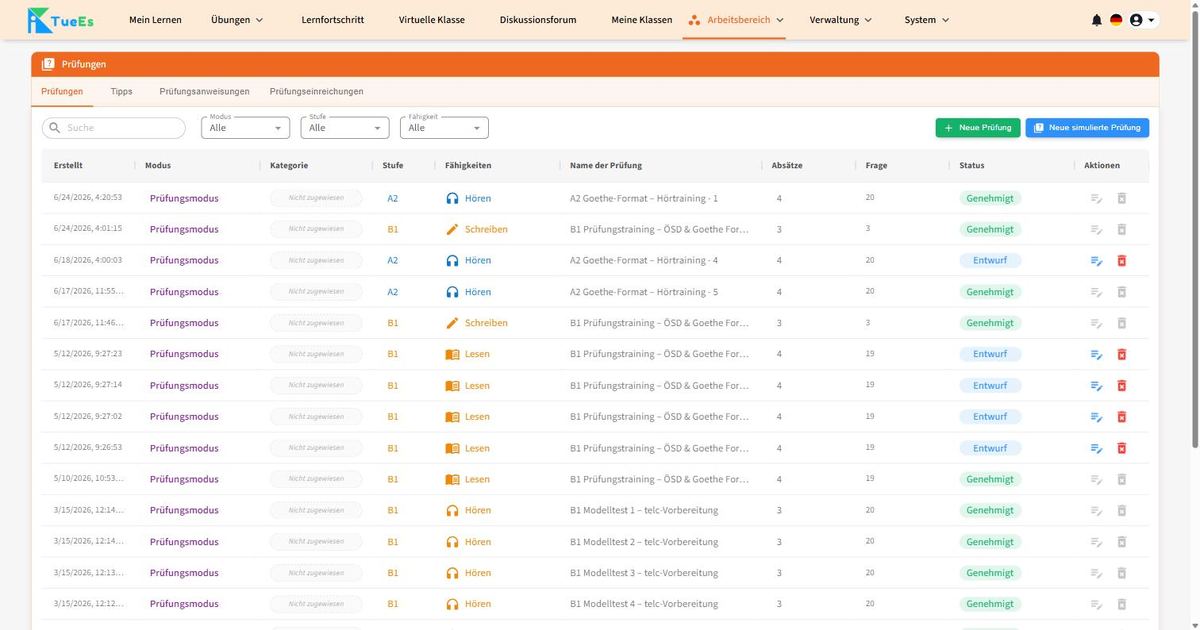Click Genehmigt status of Hörtraining - 1
Screen dimensions: 1200x630
point(990,198)
